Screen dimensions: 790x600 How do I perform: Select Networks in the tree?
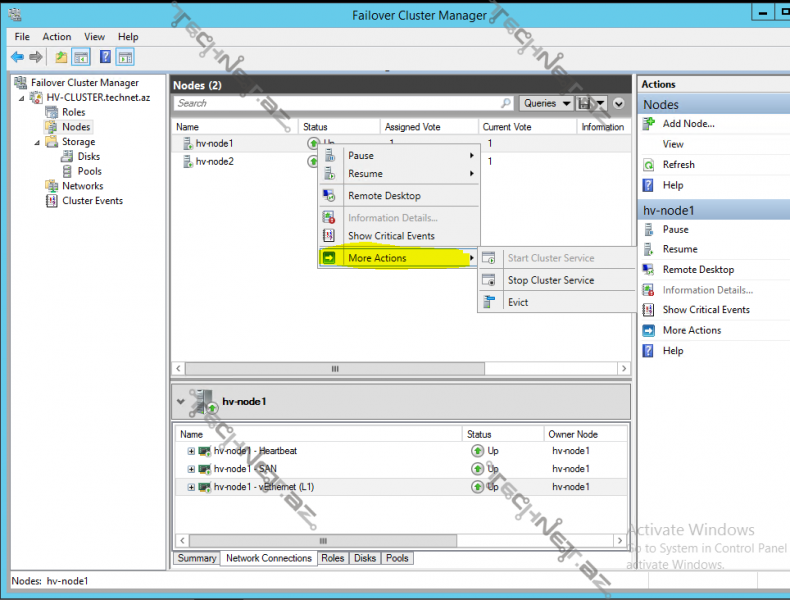pos(82,186)
